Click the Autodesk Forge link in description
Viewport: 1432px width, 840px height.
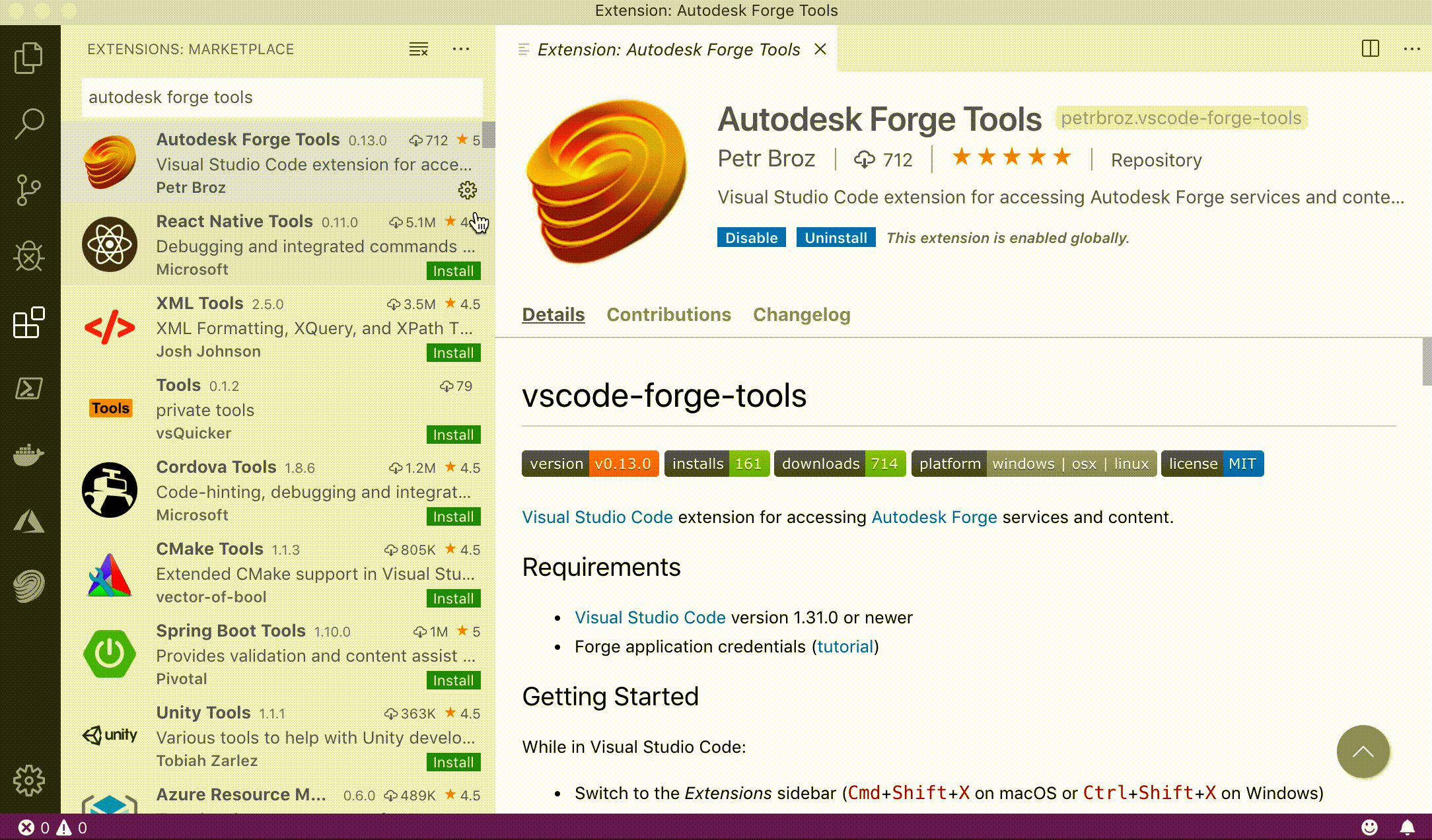934,517
